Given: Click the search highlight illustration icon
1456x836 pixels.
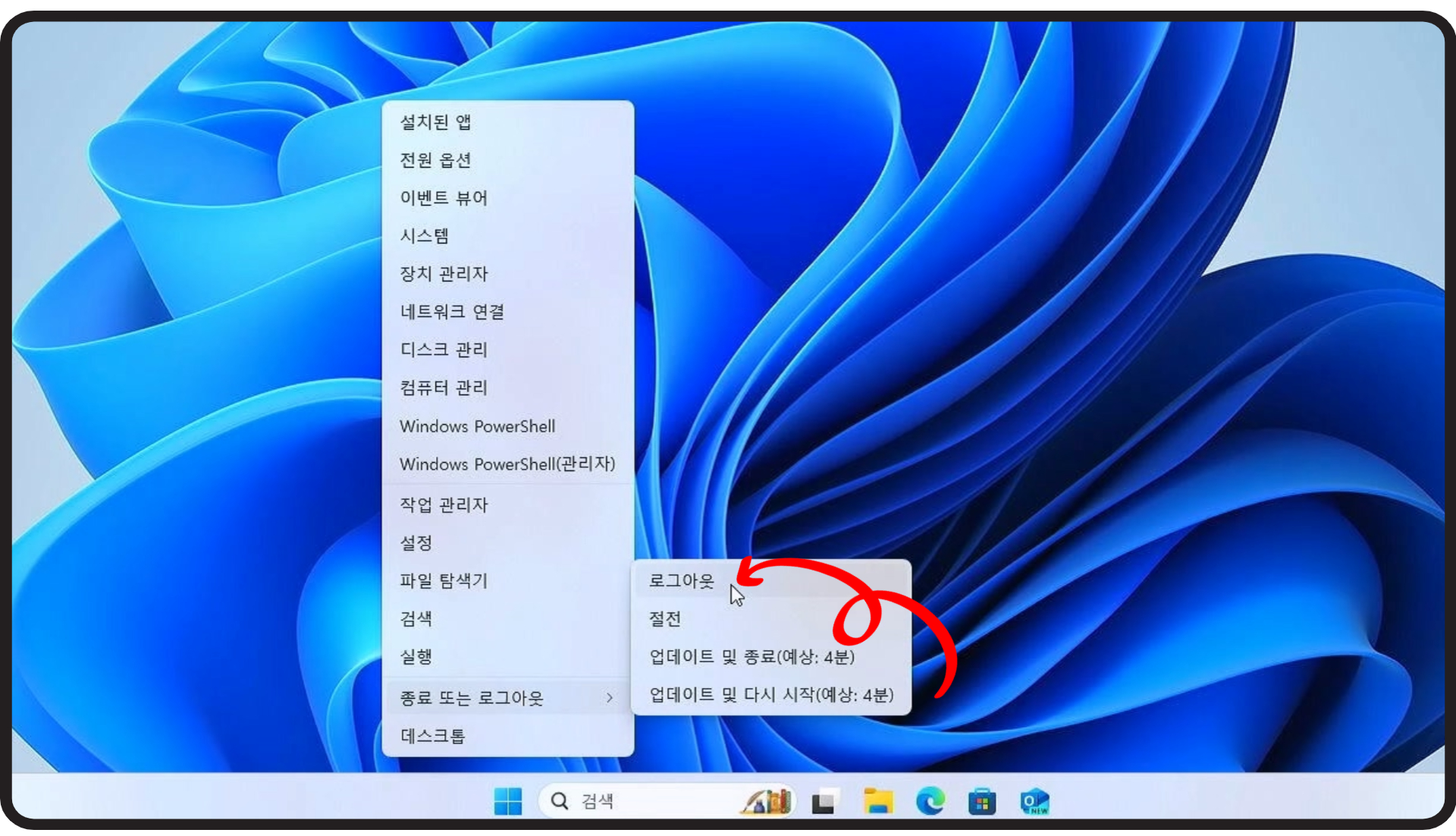Looking at the screenshot, I should (x=767, y=801).
